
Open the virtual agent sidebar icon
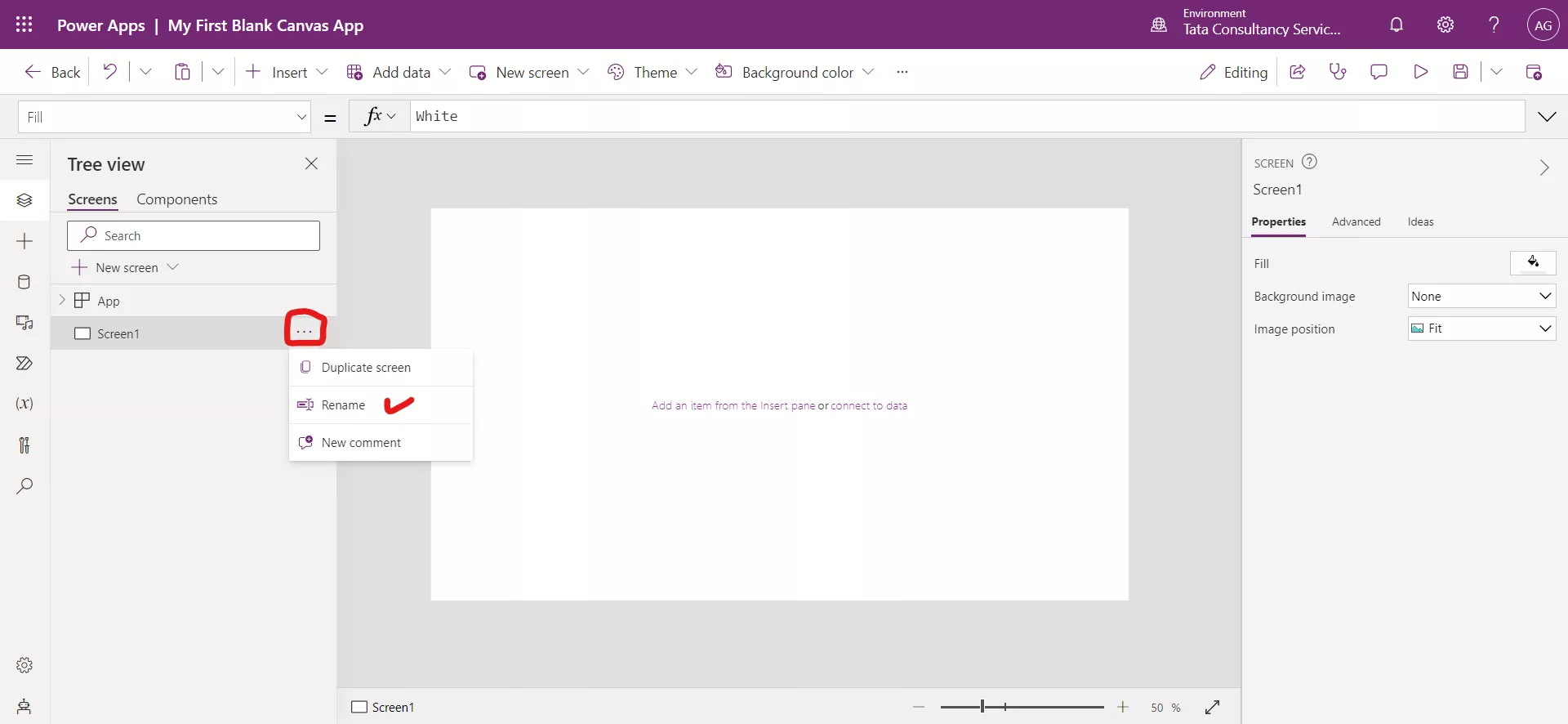click(24, 706)
